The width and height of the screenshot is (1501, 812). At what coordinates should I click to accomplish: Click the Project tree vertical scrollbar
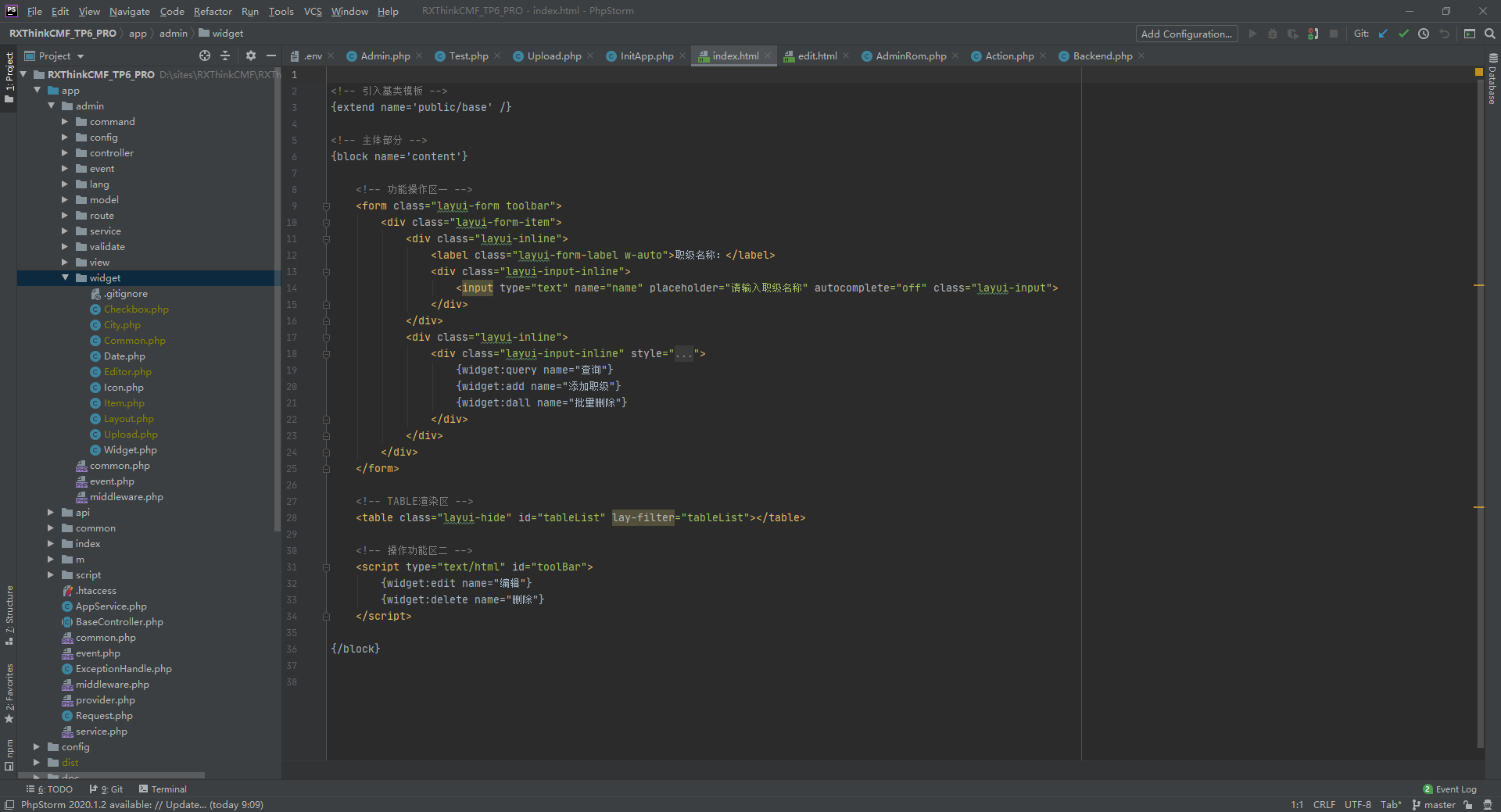[x=277, y=299]
